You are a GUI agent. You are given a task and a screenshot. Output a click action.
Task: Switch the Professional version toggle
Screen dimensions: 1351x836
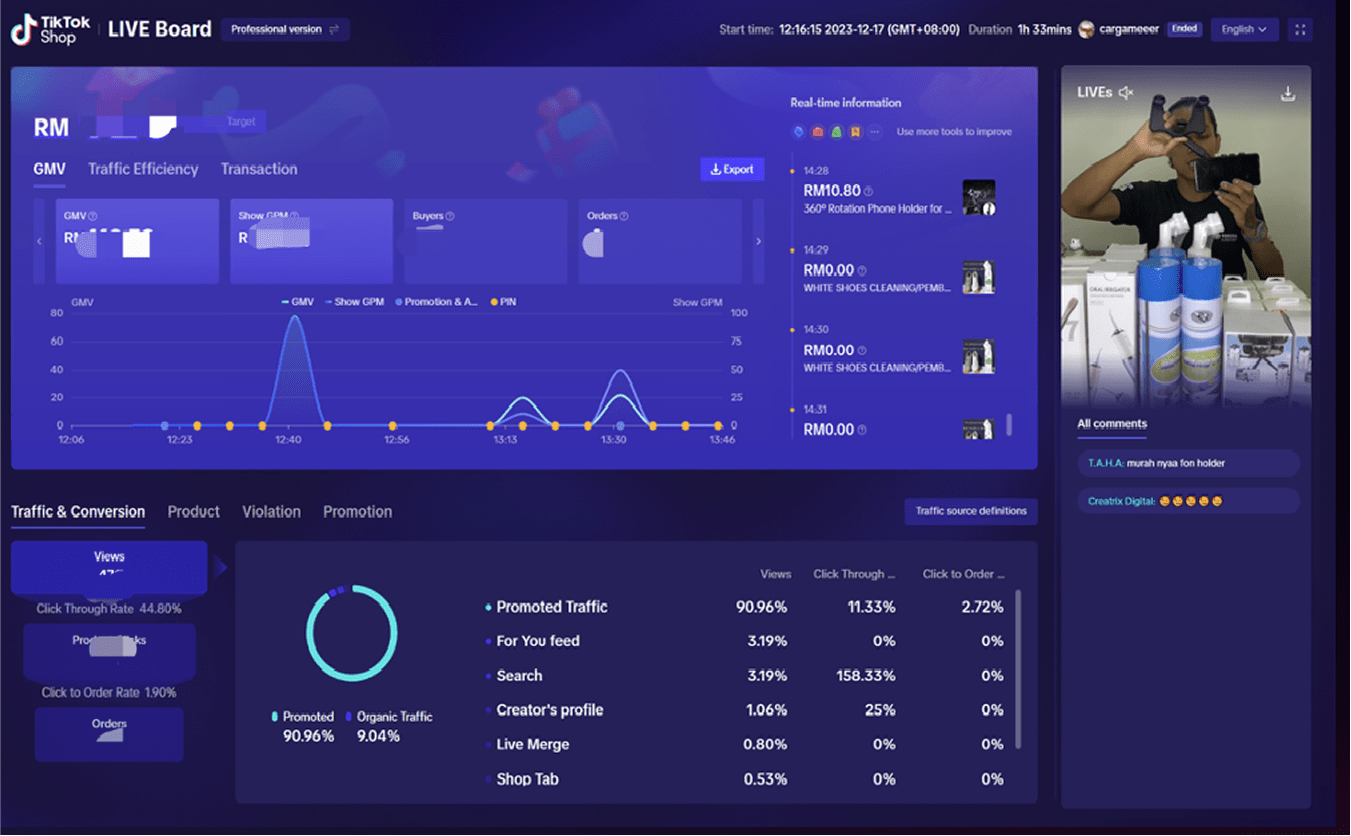285,29
